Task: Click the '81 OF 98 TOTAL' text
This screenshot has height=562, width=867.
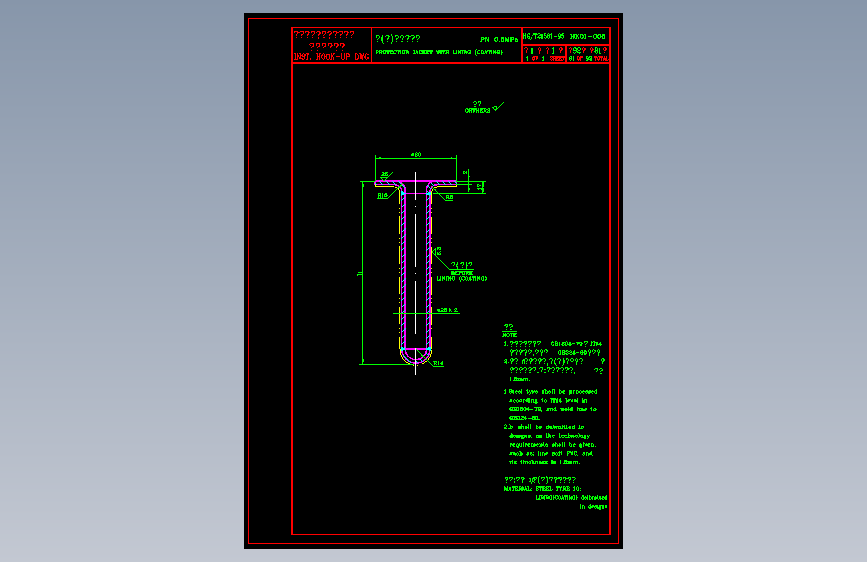Action: click(x=588, y=59)
